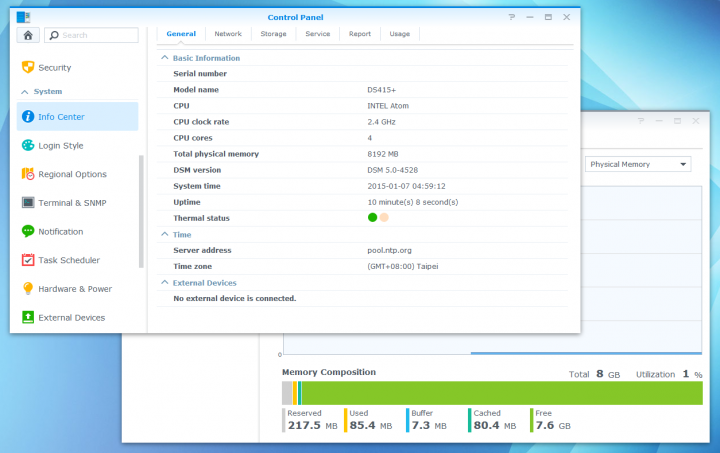Click the time zone (GMT+08:00) Taipei
The width and height of the screenshot is (720, 453).
(402, 267)
